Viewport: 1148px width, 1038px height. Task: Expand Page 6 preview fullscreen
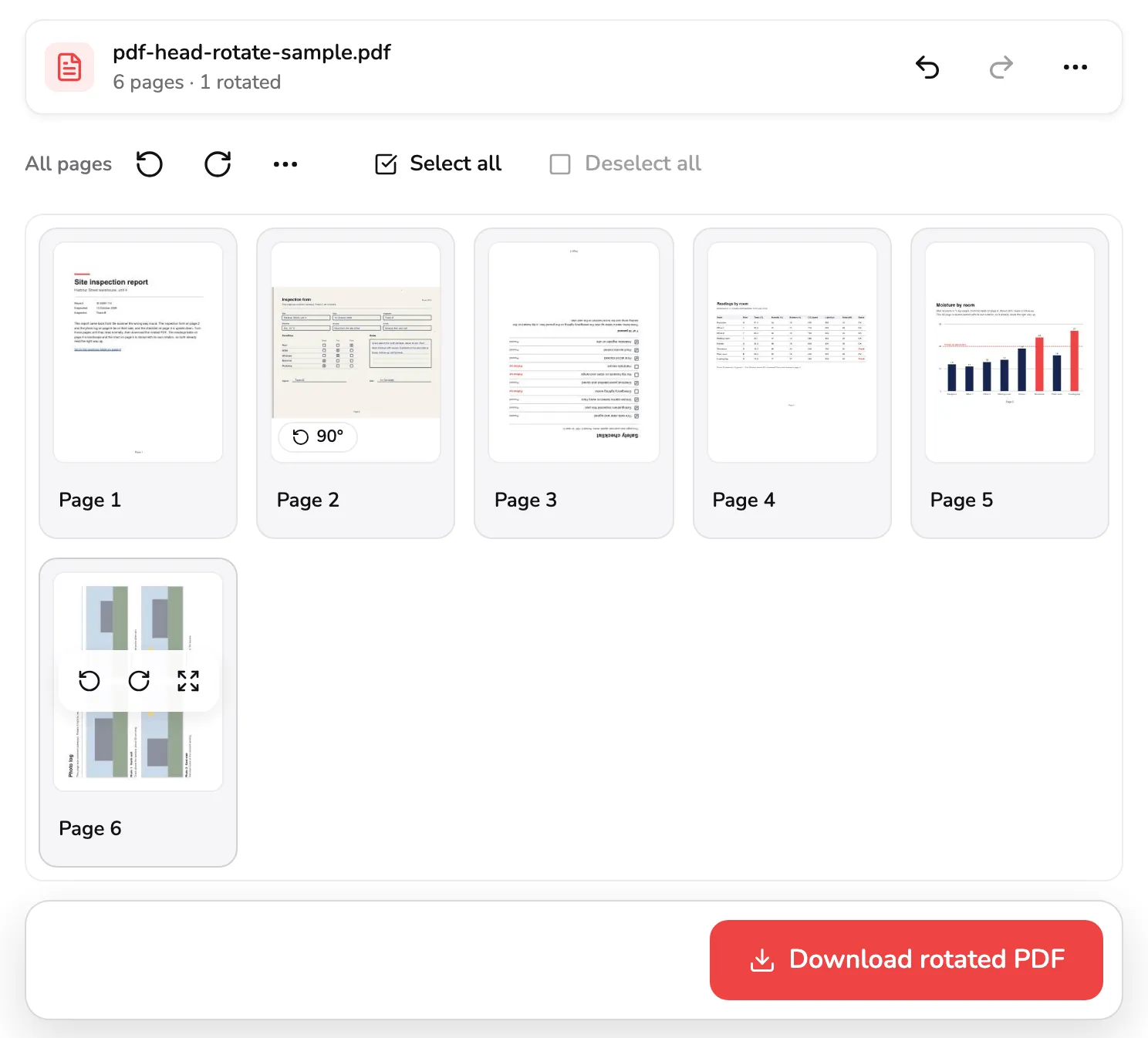pos(188,681)
